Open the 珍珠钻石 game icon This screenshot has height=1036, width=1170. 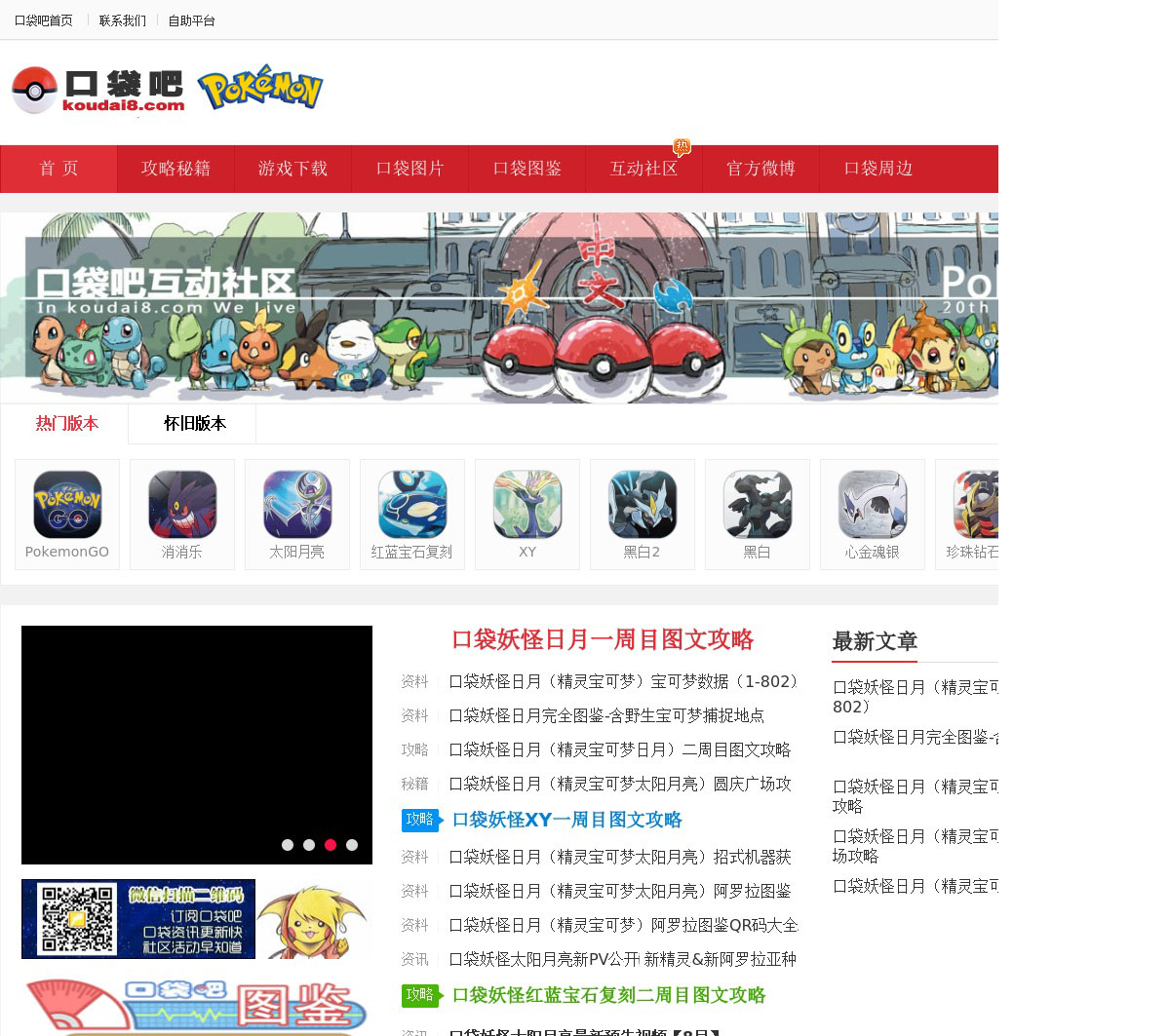pyautogui.click(x=967, y=515)
